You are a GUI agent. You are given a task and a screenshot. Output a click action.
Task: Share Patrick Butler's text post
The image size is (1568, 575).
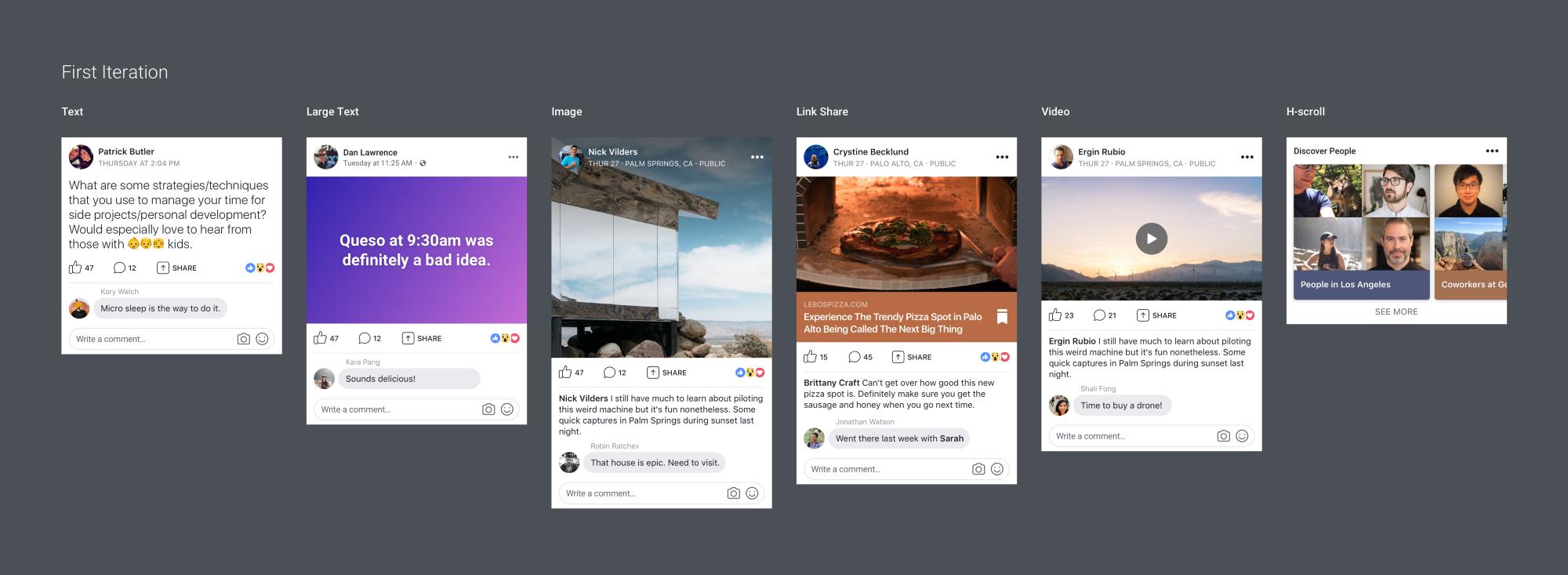pyautogui.click(x=176, y=267)
